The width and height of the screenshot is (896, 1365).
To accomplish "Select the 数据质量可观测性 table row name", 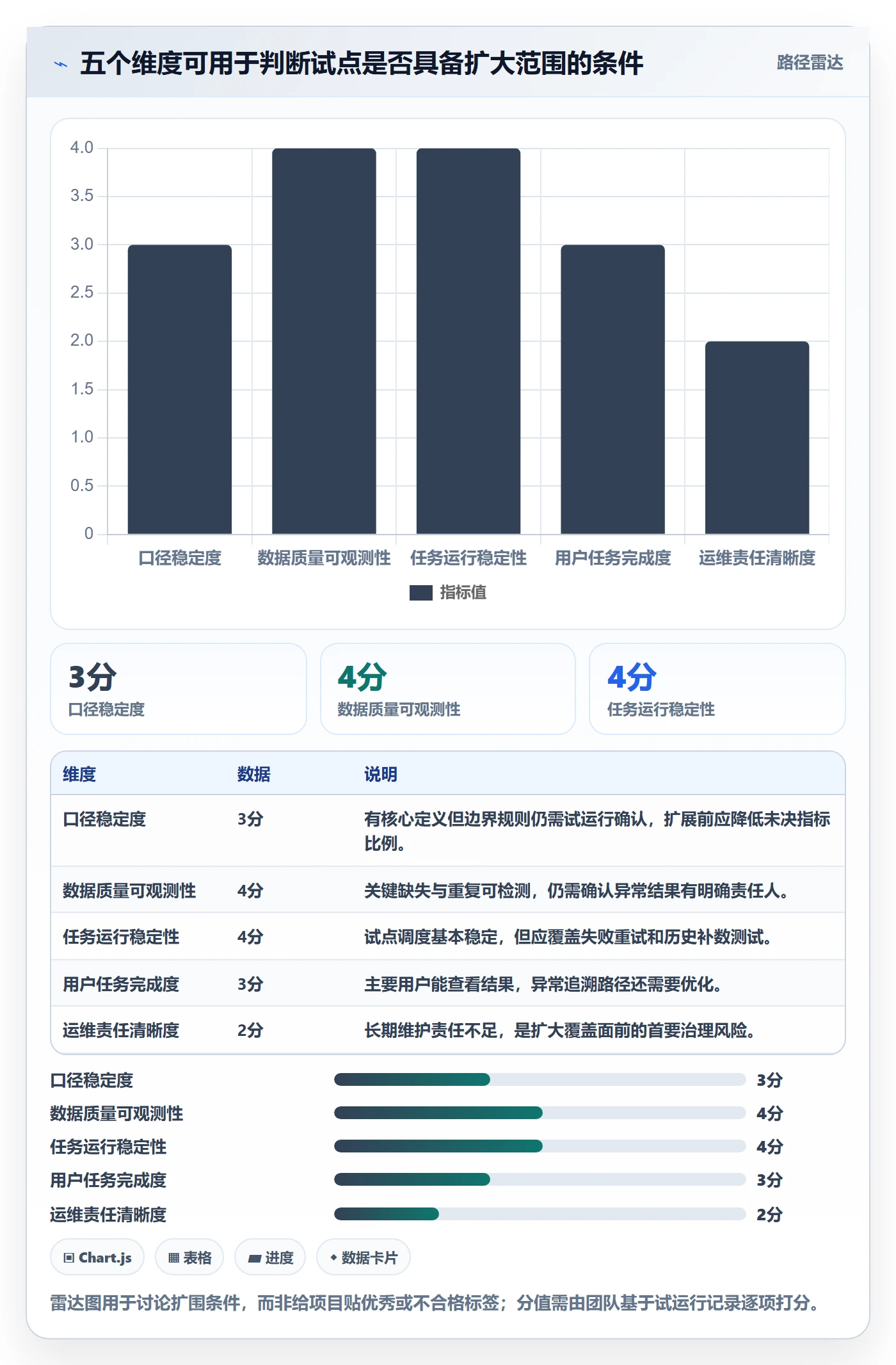I will (x=129, y=891).
